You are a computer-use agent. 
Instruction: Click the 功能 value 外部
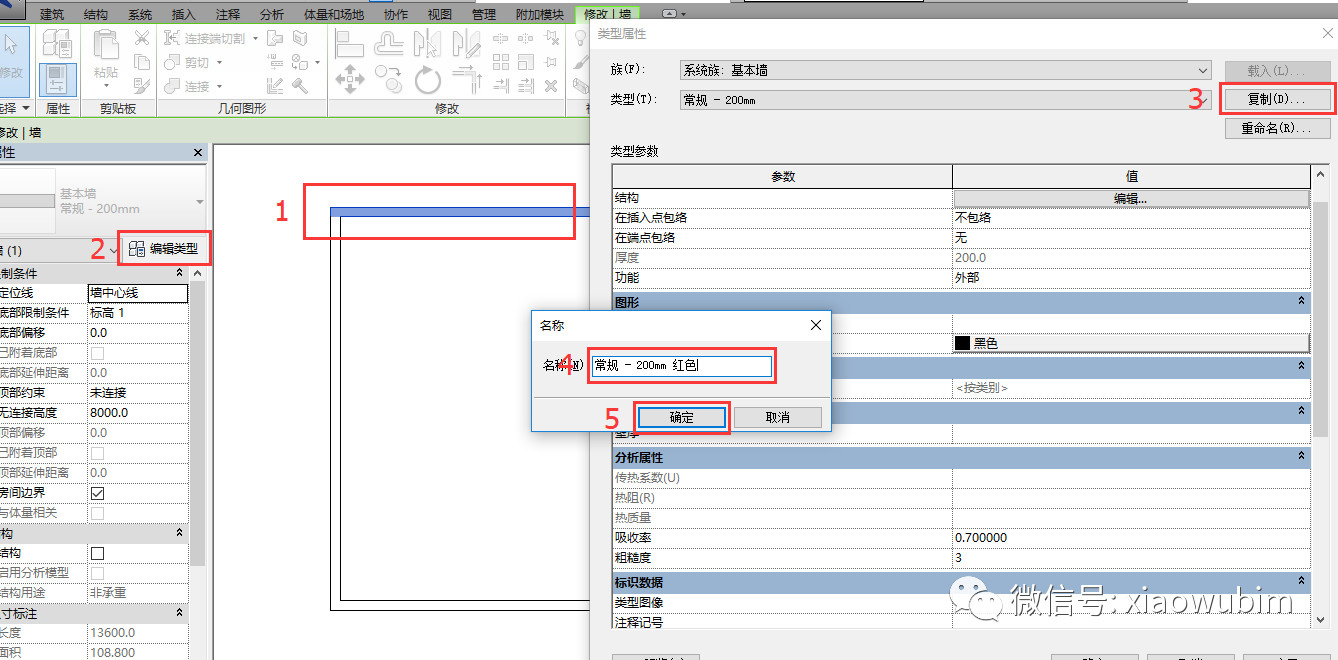[x=1131, y=278]
